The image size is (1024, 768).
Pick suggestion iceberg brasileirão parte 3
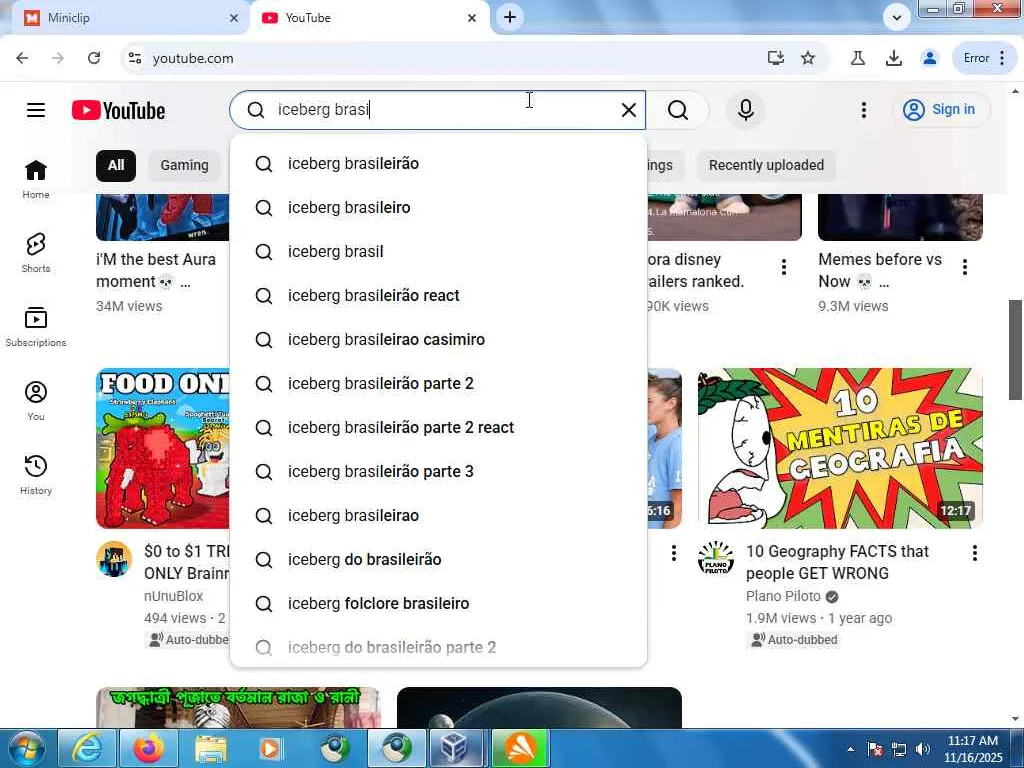[438, 472]
